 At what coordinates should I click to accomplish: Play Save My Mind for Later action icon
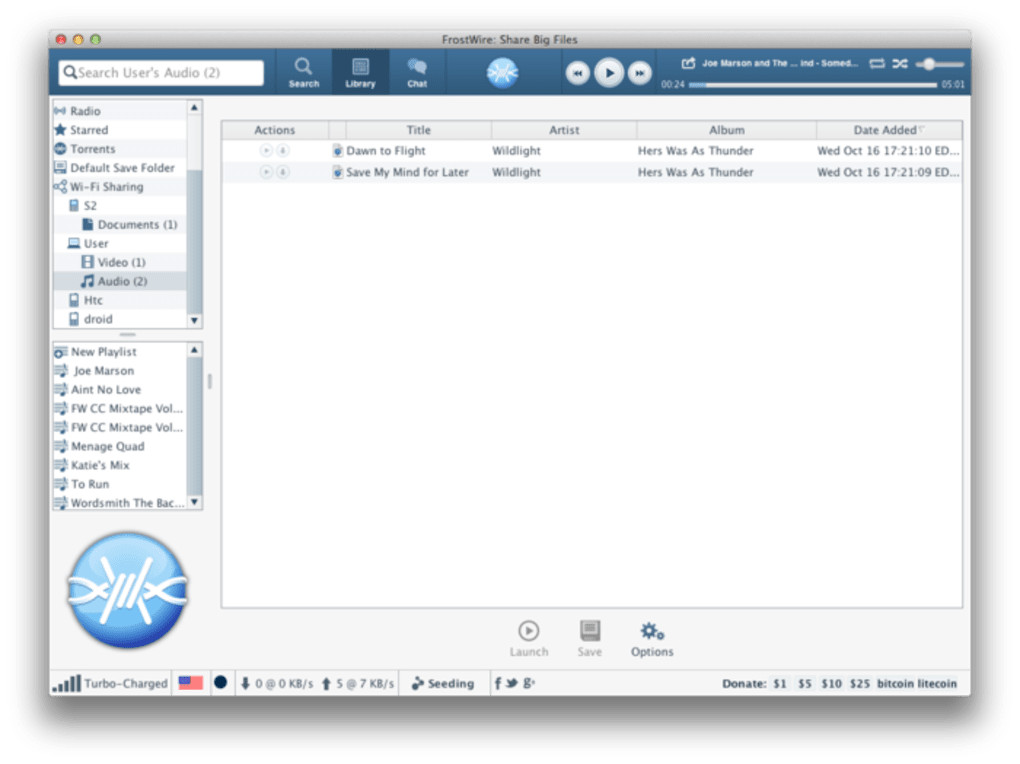[266, 172]
